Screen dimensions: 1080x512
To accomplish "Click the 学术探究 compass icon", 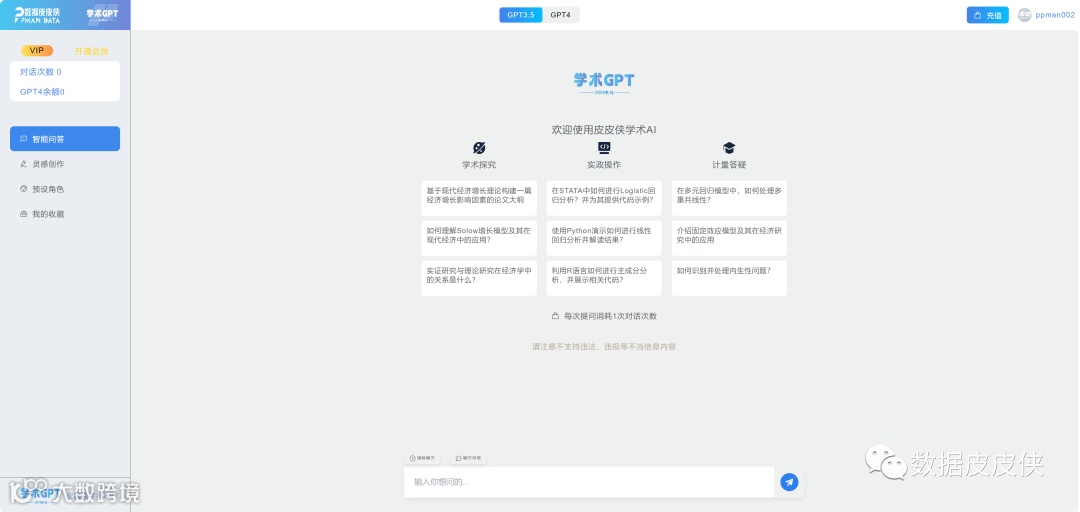I will pos(479,147).
